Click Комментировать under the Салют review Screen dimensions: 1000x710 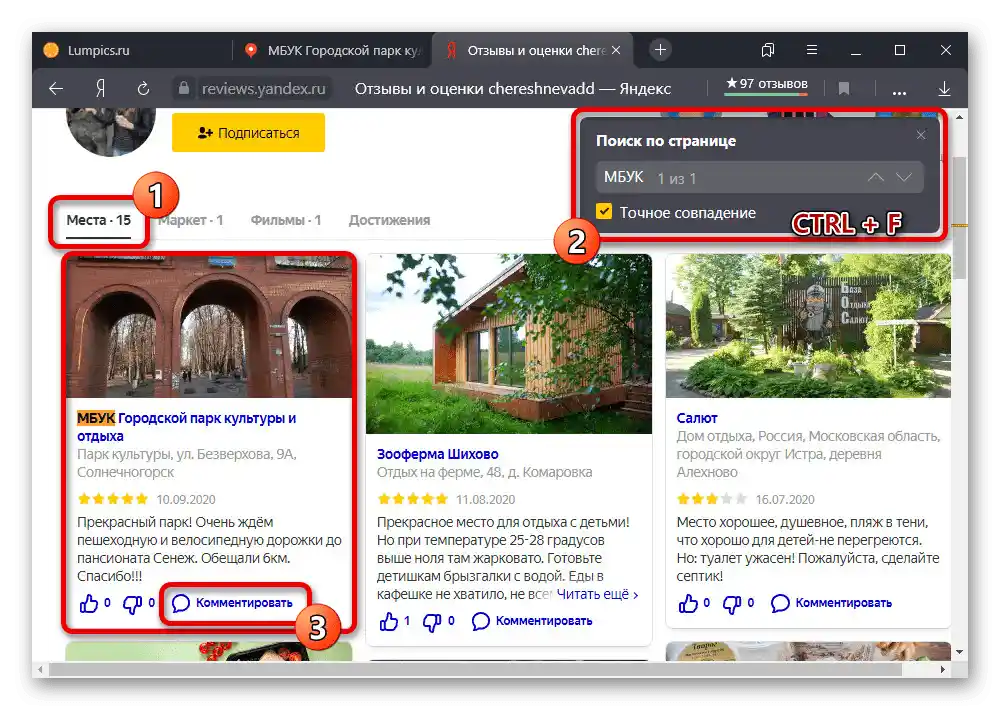click(x=832, y=603)
